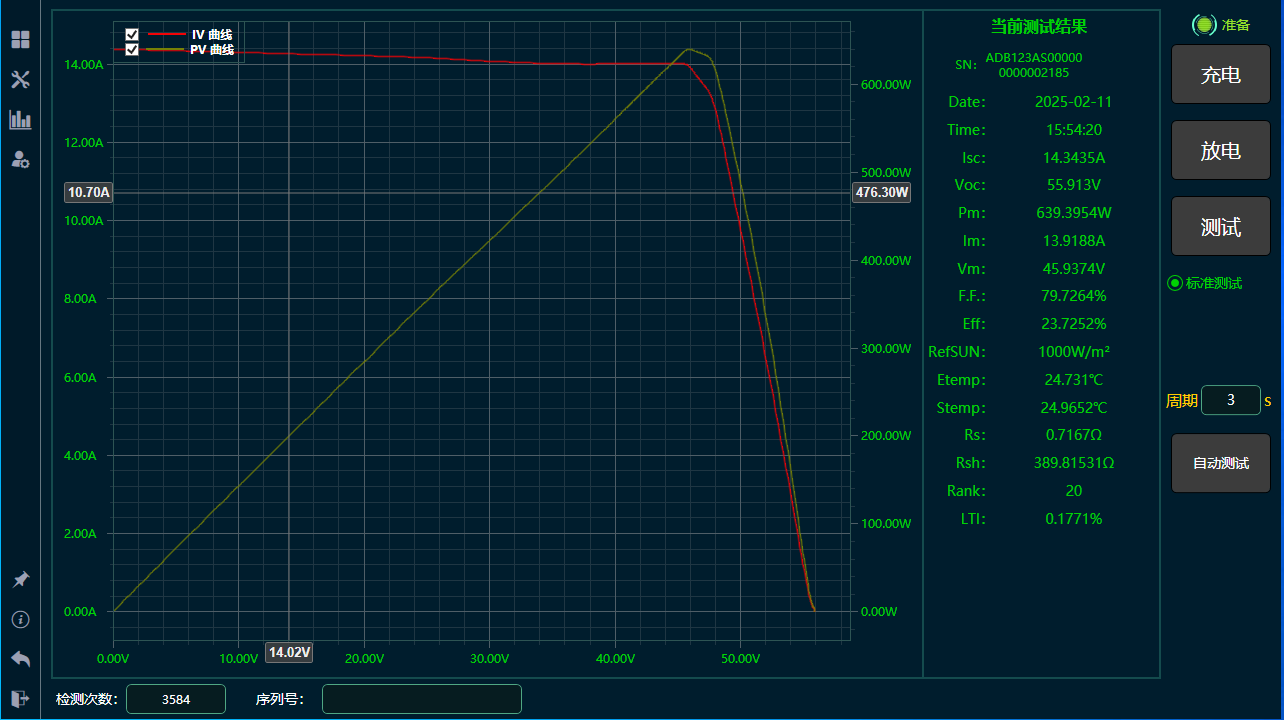
Task: Click the 周期 input field
Action: coord(1230,400)
